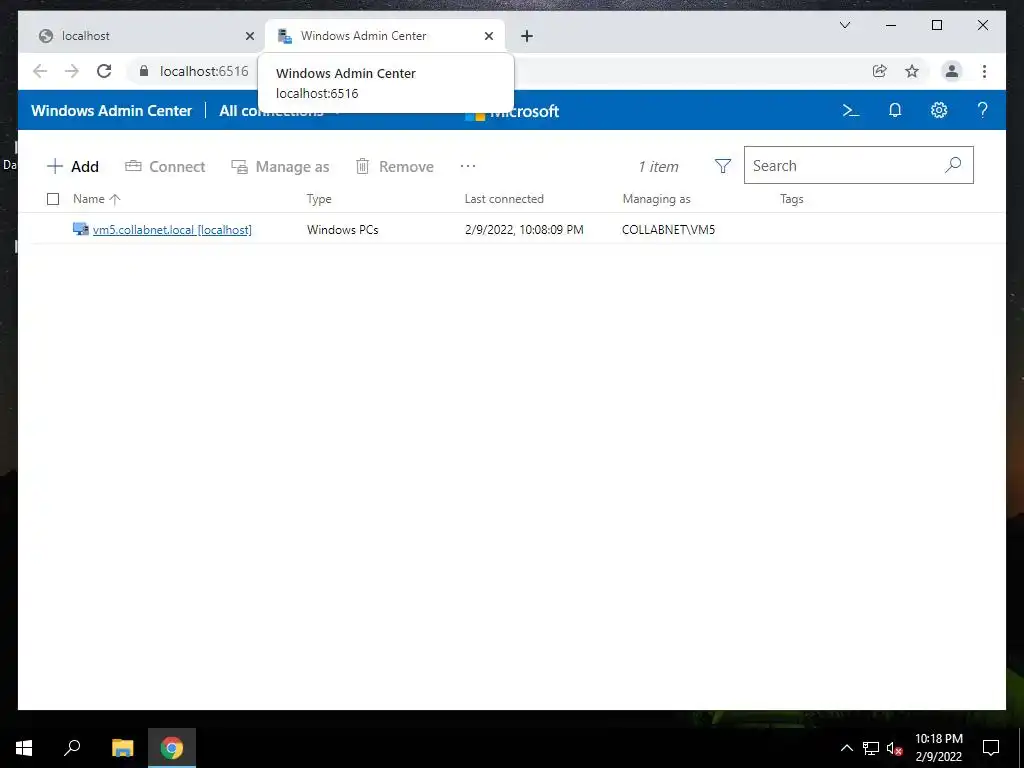Click the computer icon beside vm5.collabnet.local

[x=80, y=229]
